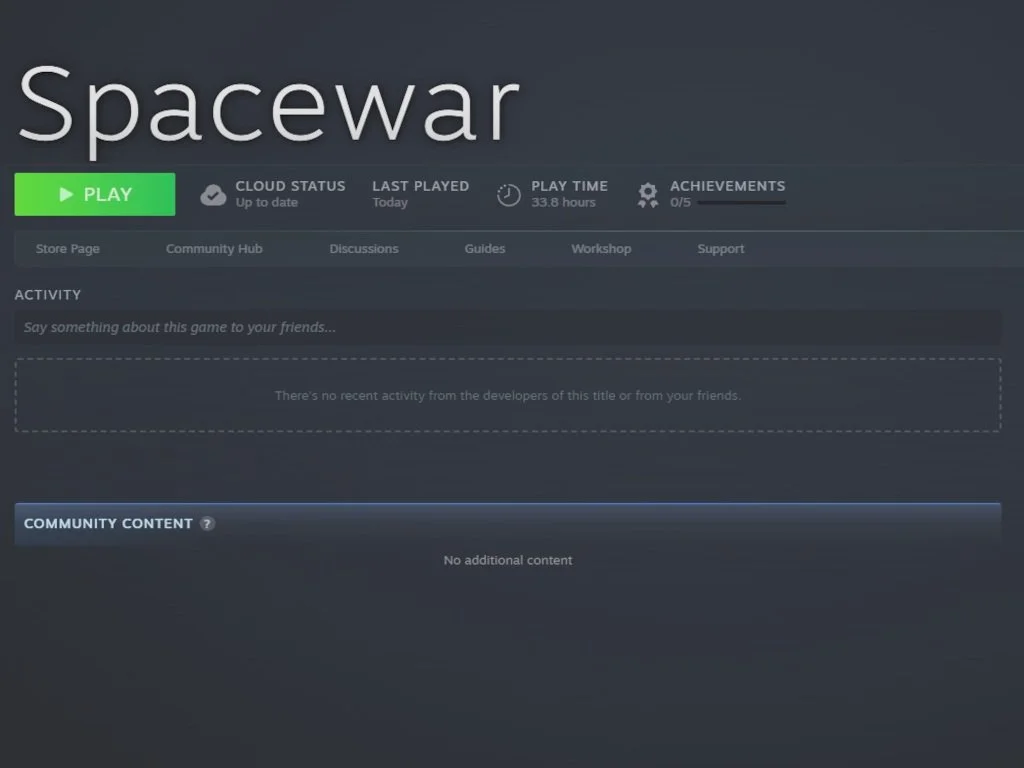Click the 33.8 hours play time value
1024x768 pixels.
(x=563, y=202)
